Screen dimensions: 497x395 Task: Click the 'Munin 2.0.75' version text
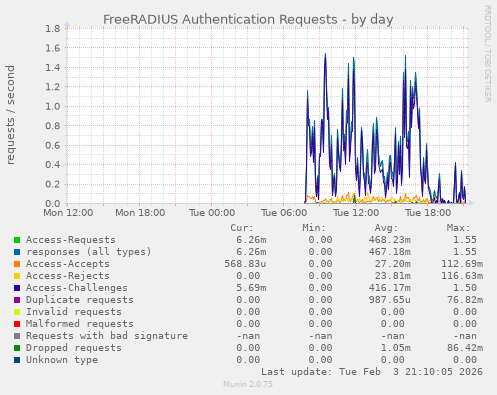coord(248,384)
